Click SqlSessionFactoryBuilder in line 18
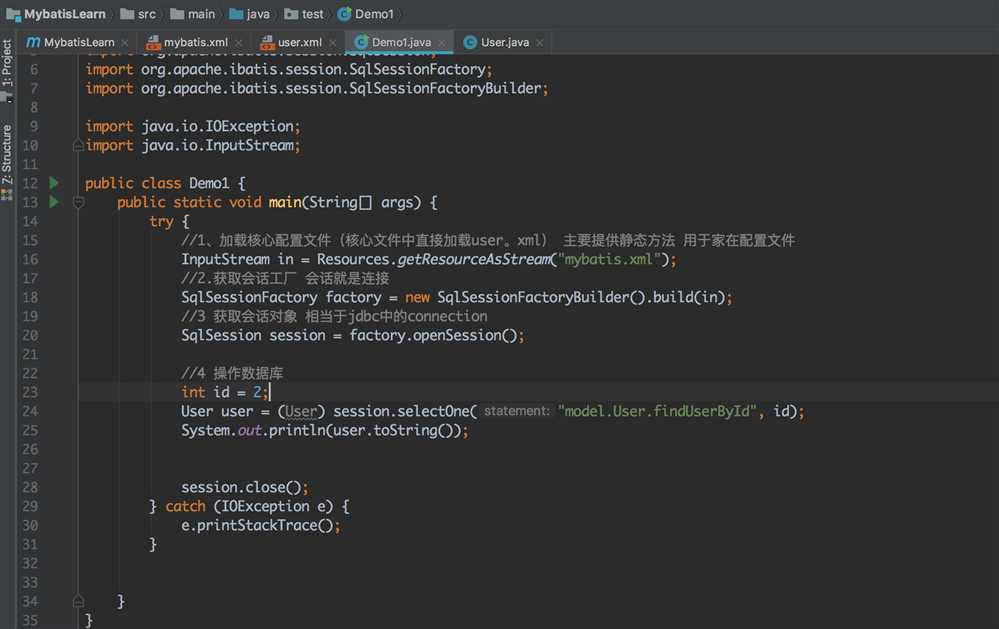This screenshot has height=629, width=999. pyautogui.click(x=533, y=298)
